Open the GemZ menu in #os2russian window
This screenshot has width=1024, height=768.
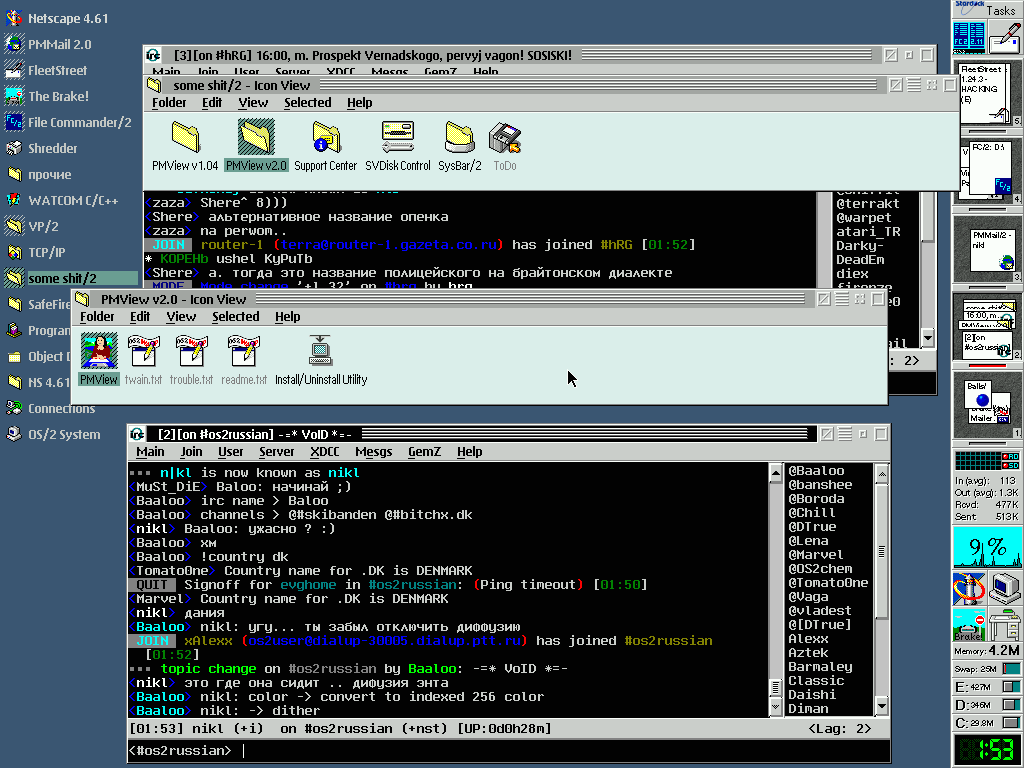pos(424,452)
